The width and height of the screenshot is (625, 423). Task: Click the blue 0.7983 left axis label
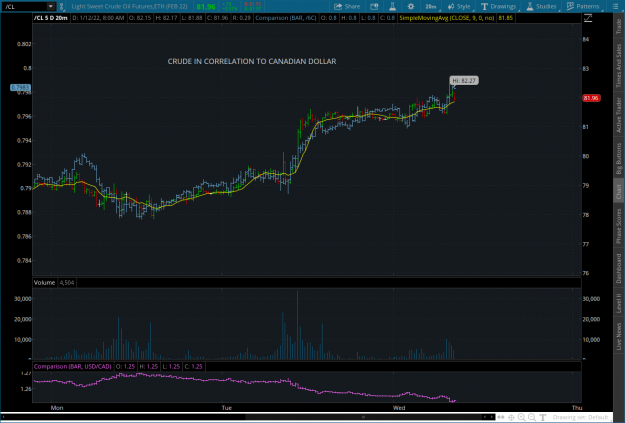pyautogui.click(x=20, y=87)
